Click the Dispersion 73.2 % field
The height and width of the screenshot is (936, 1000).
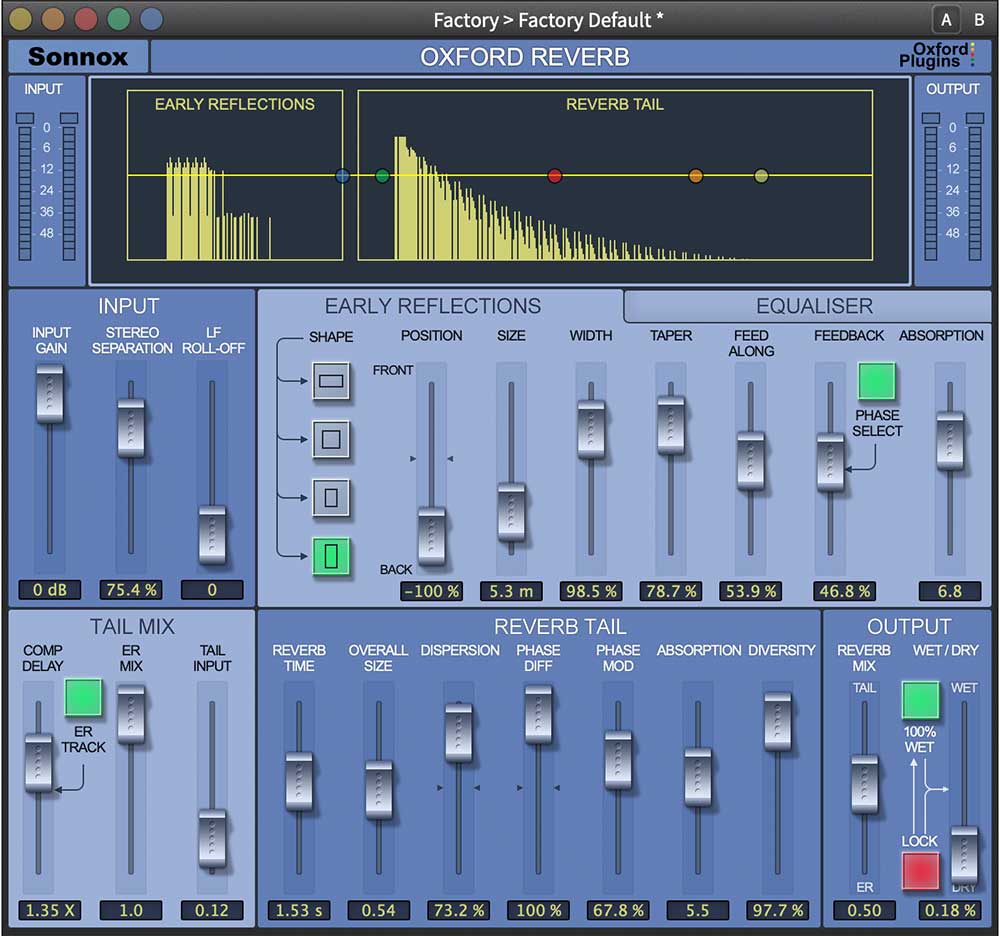(x=459, y=910)
